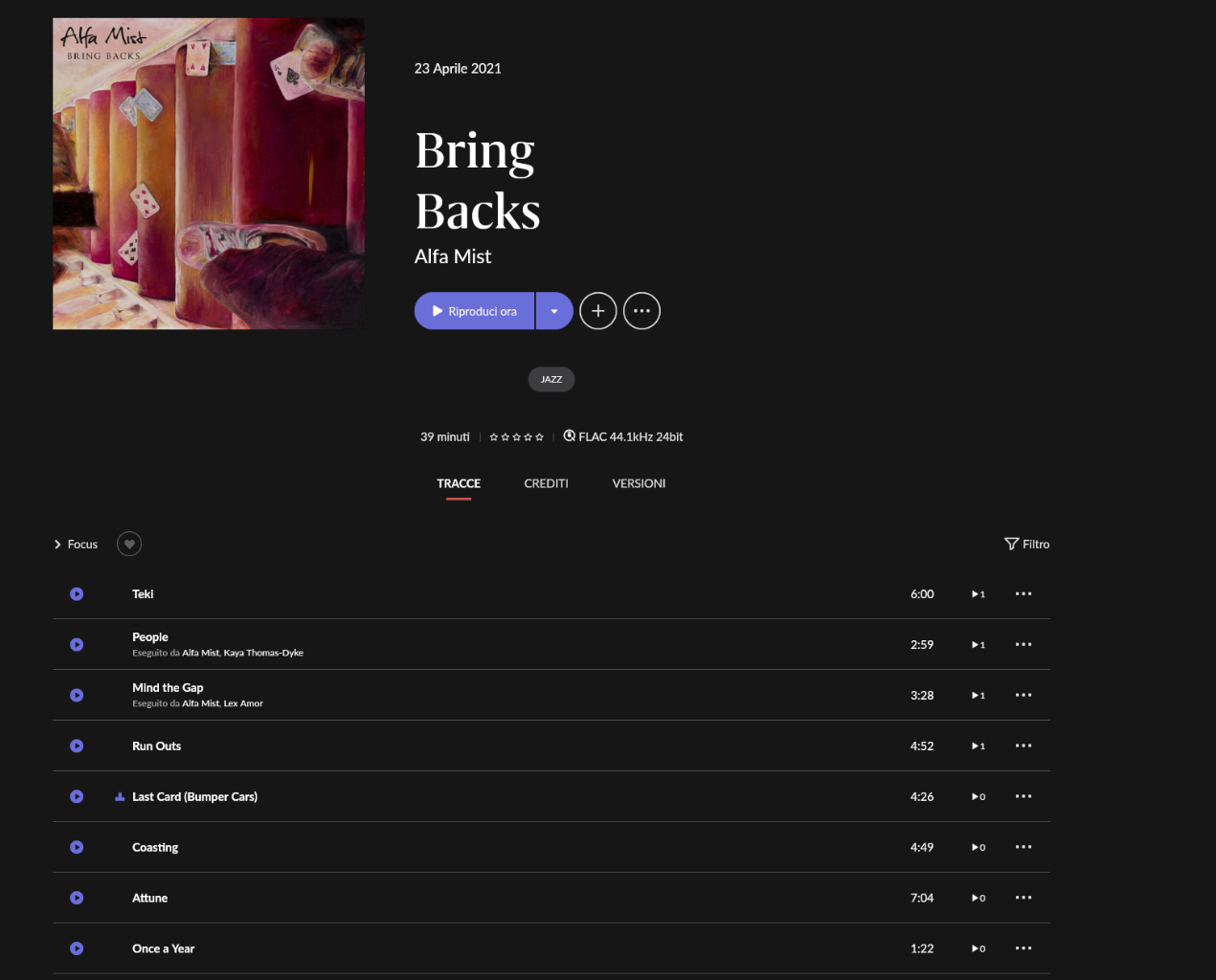The width and height of the screenshot is (1216, 980).
Task: Open the Filtro funnel filter
Action: click(1026, 545)
